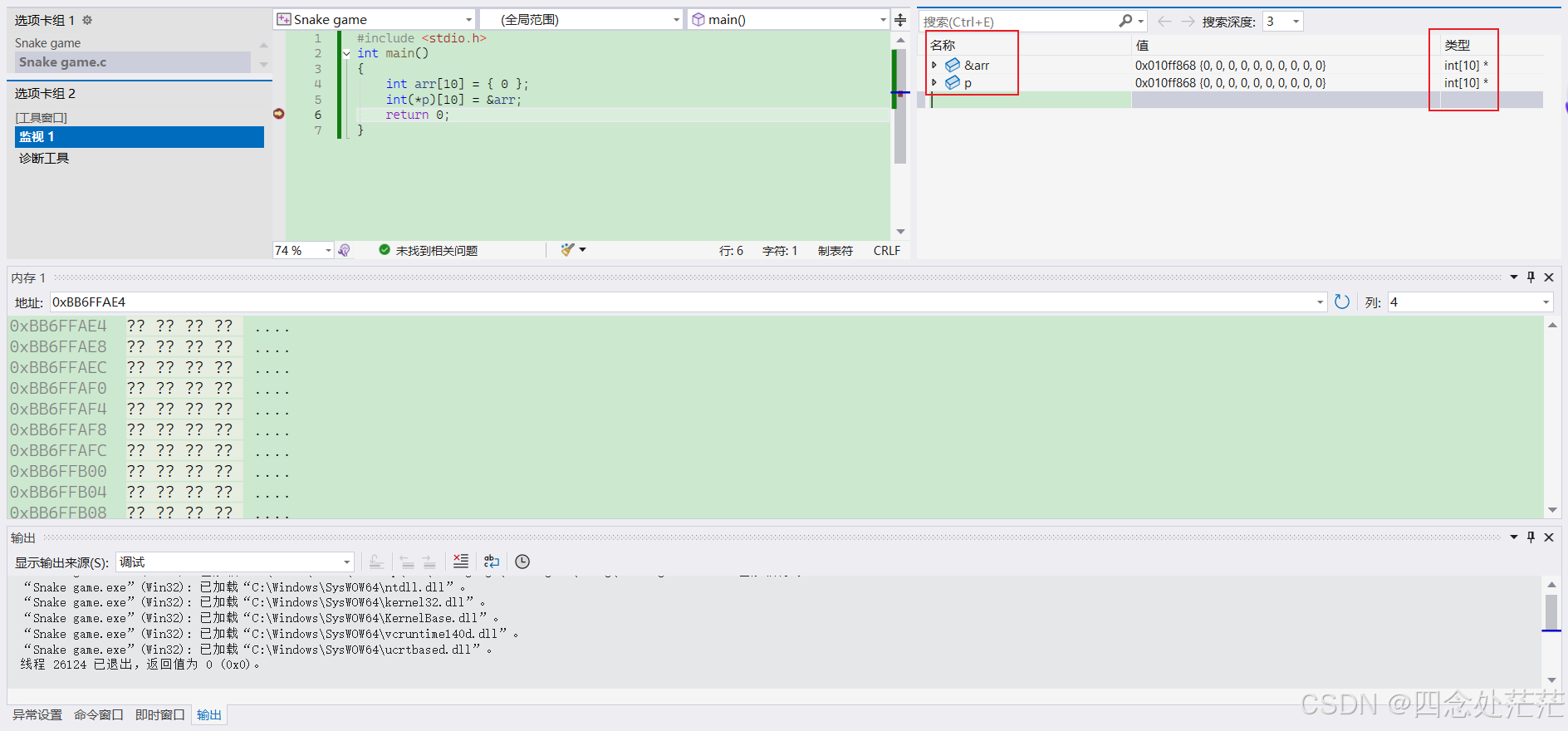The width and height of the screenshot is (1568, 731).
Task: Click the 制表符 indicator in editor status
Action: click(835, 251)
